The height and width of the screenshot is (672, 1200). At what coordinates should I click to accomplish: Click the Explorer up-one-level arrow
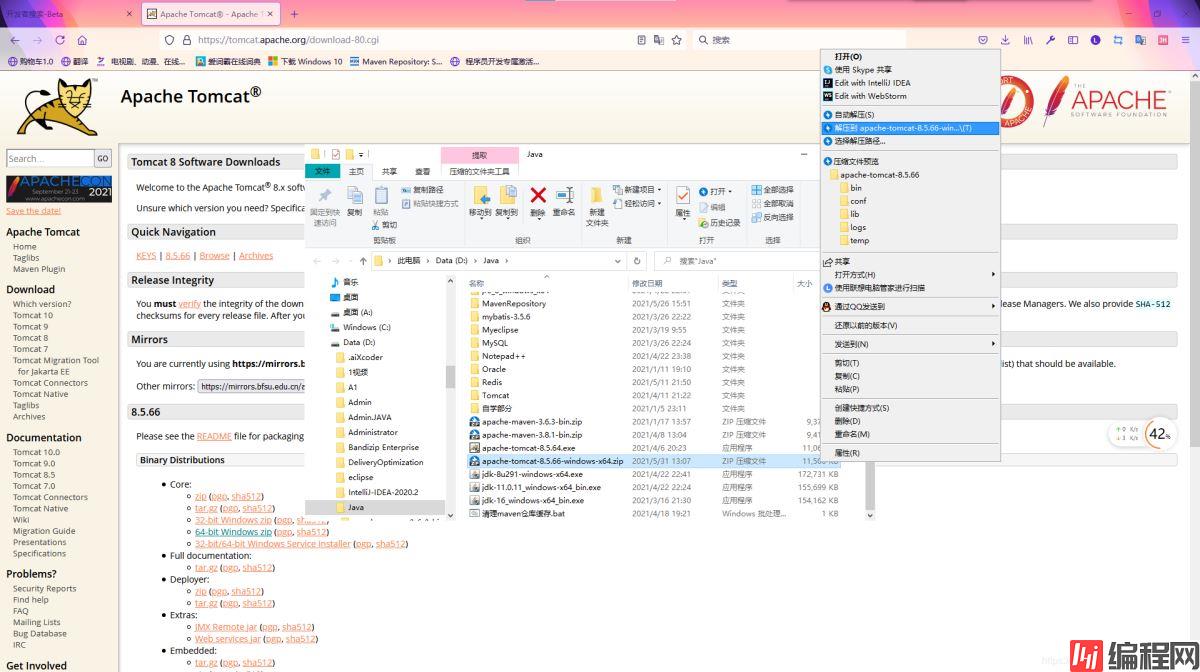362,261
